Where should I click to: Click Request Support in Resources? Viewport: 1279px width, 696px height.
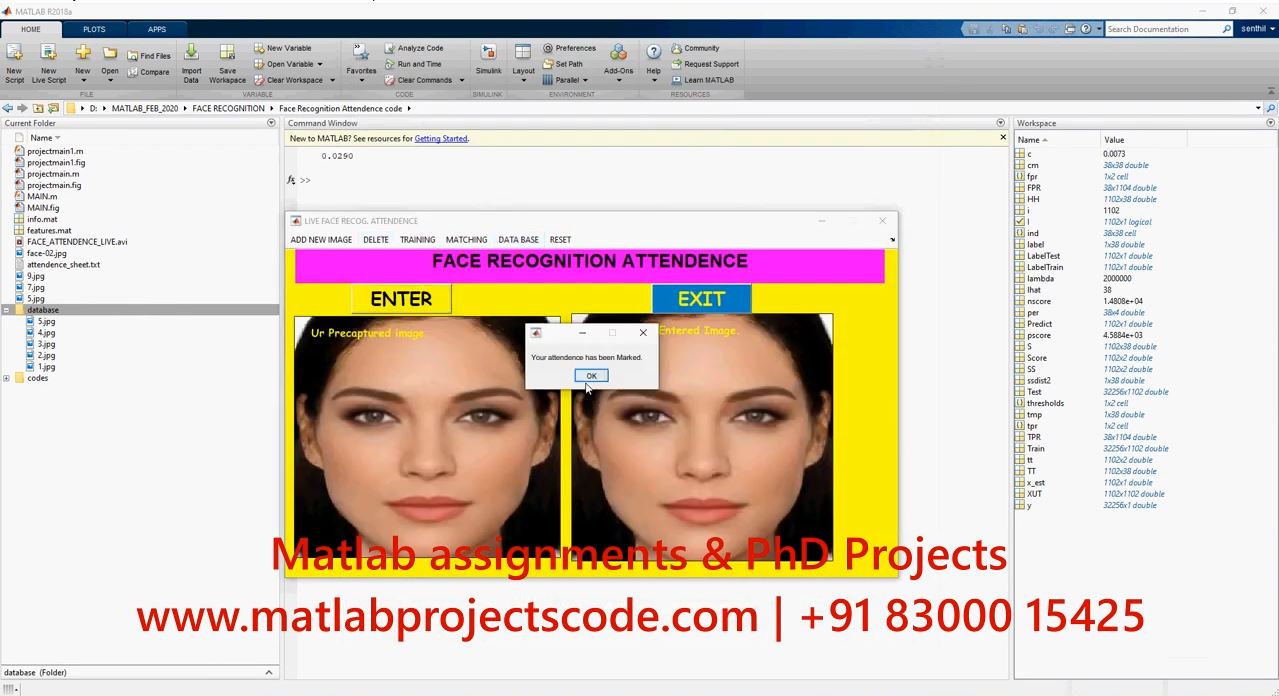pos(705,64)
